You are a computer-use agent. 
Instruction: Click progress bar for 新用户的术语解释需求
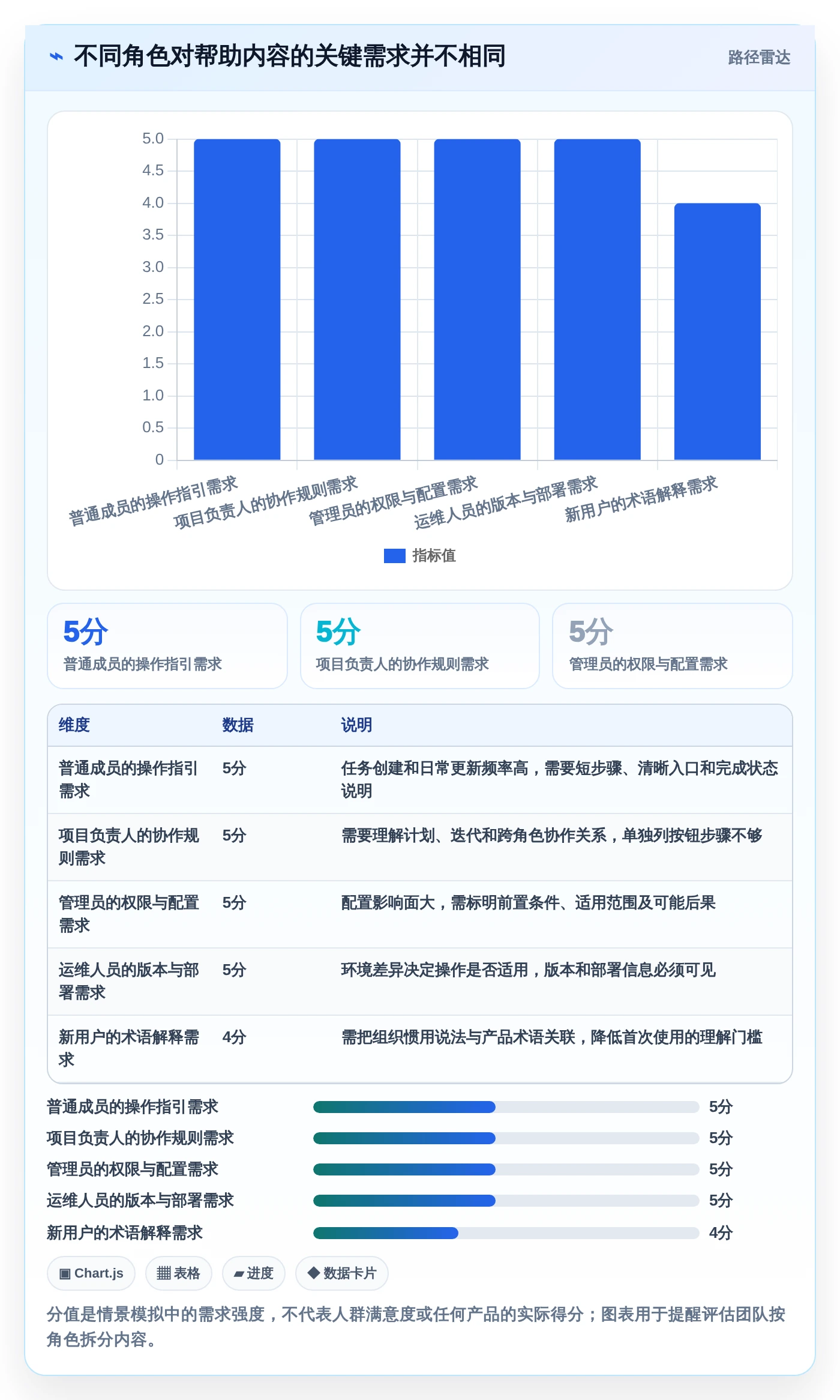click(506, 1233)
